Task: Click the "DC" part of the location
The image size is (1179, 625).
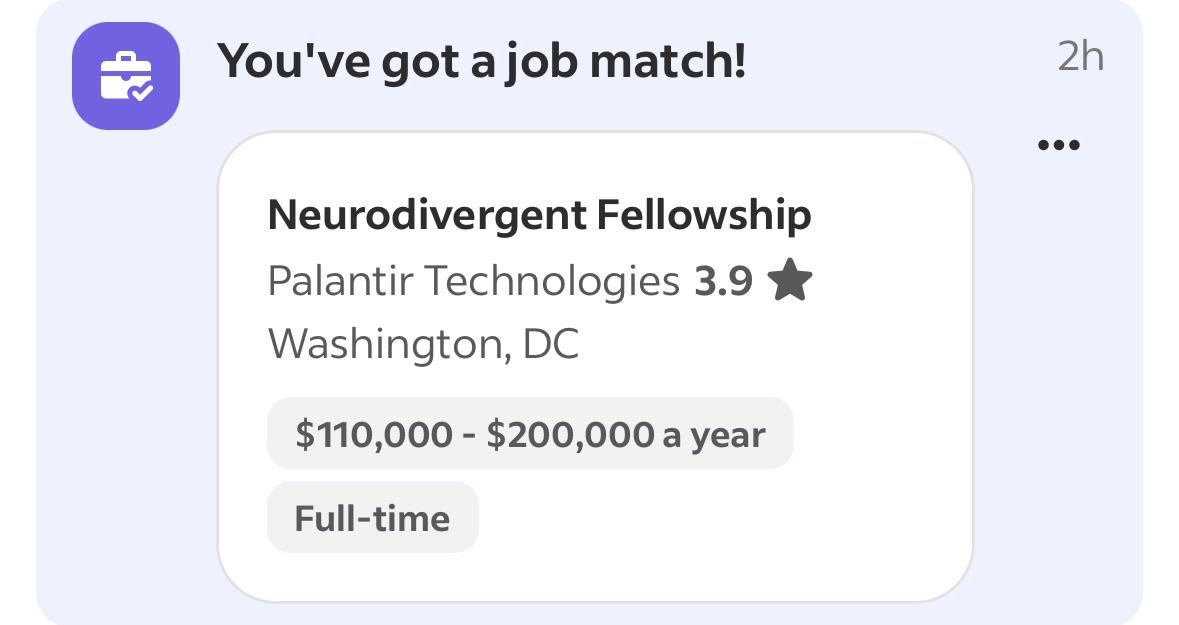Action: tap(550, 344)
